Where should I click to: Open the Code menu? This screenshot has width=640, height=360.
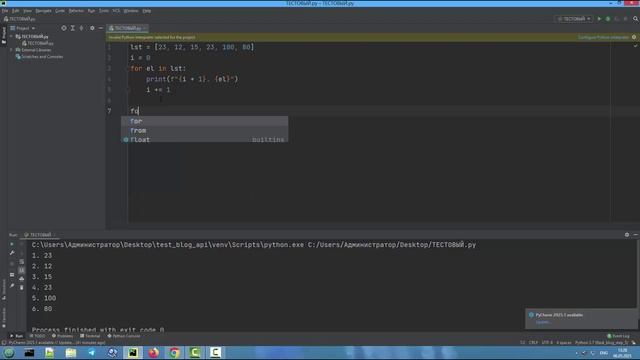(x=60, y=11)
